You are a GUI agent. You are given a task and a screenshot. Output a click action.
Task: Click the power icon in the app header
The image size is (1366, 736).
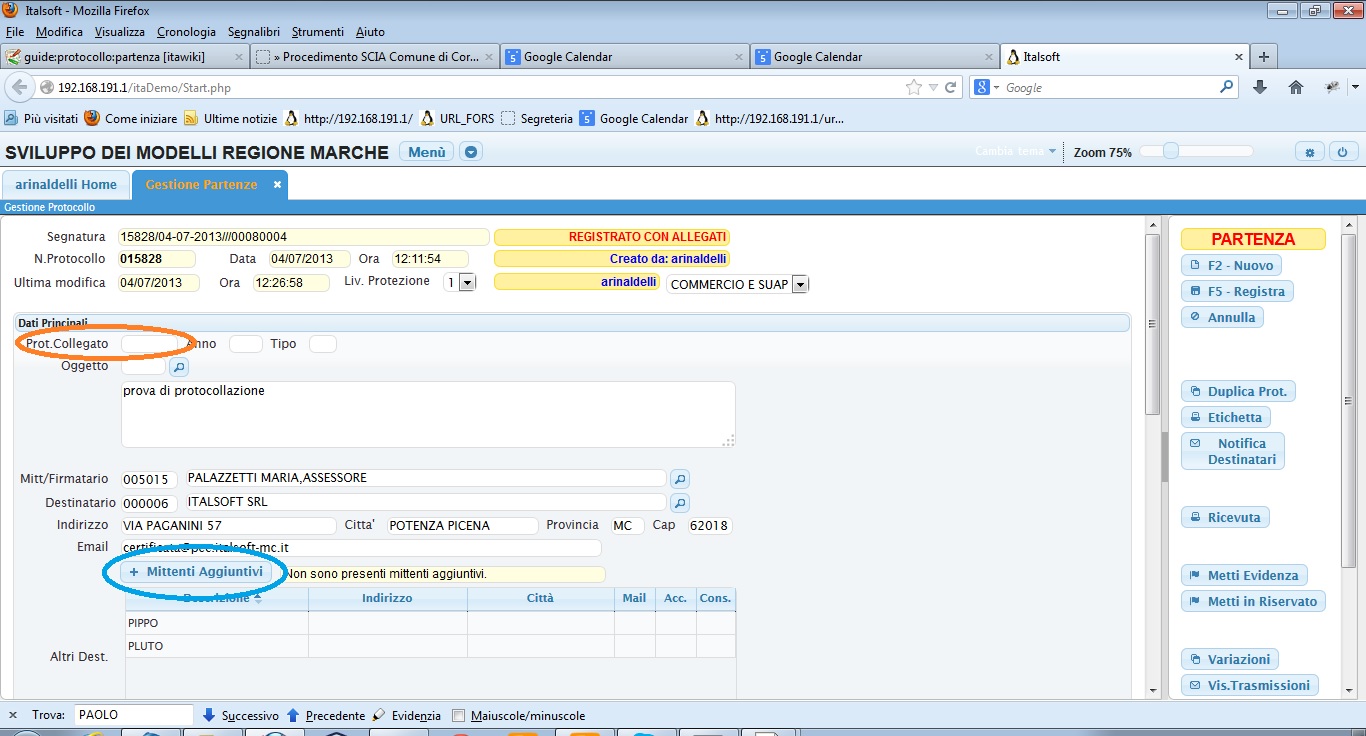(1342, 152)
